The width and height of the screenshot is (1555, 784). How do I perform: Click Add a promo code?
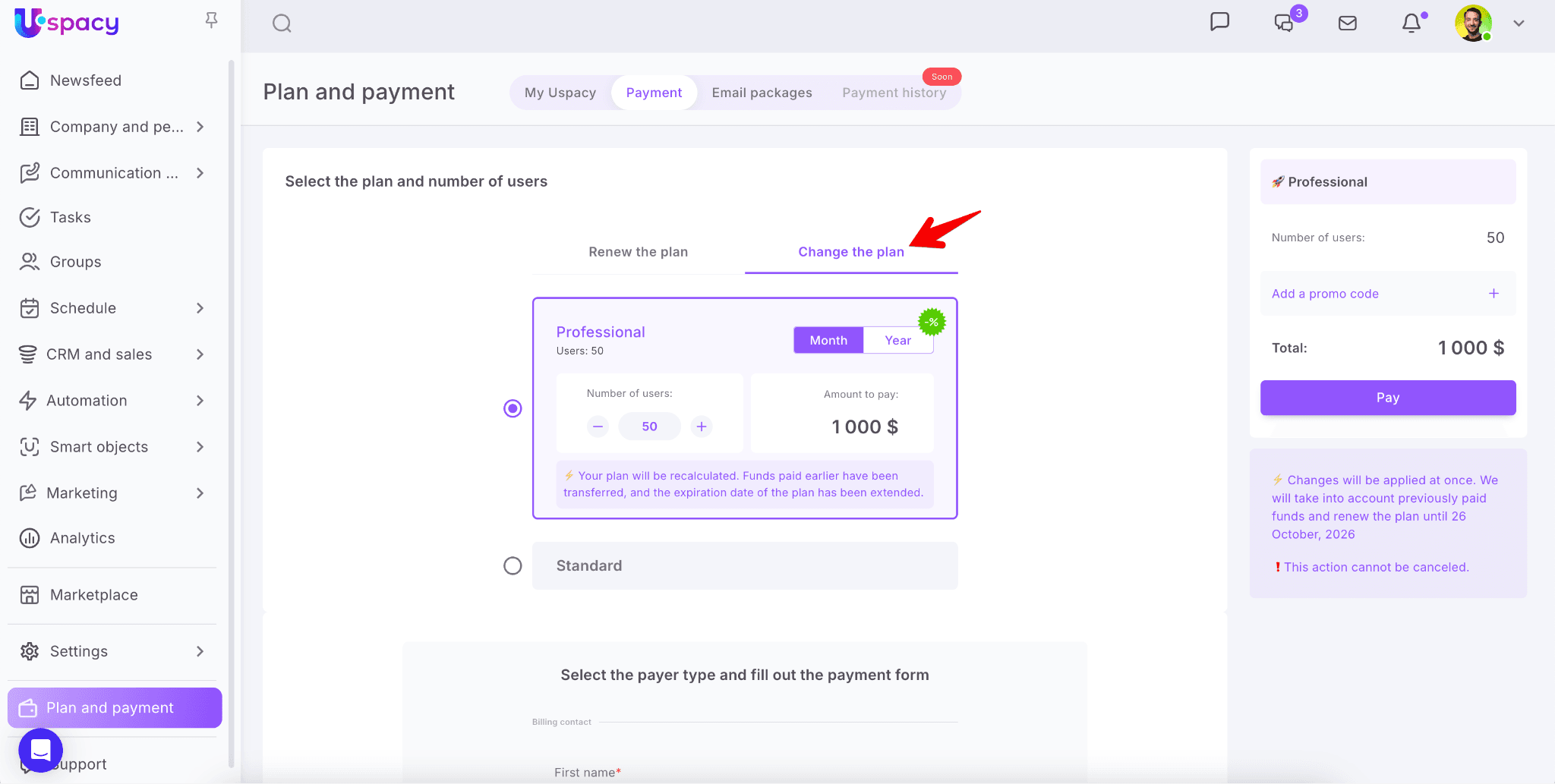point(1325,294)
